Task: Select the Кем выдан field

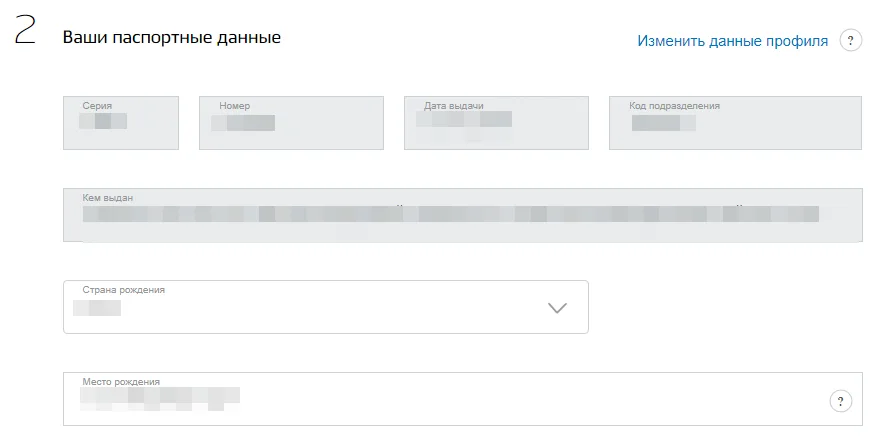Action: (x=463, y=215)
